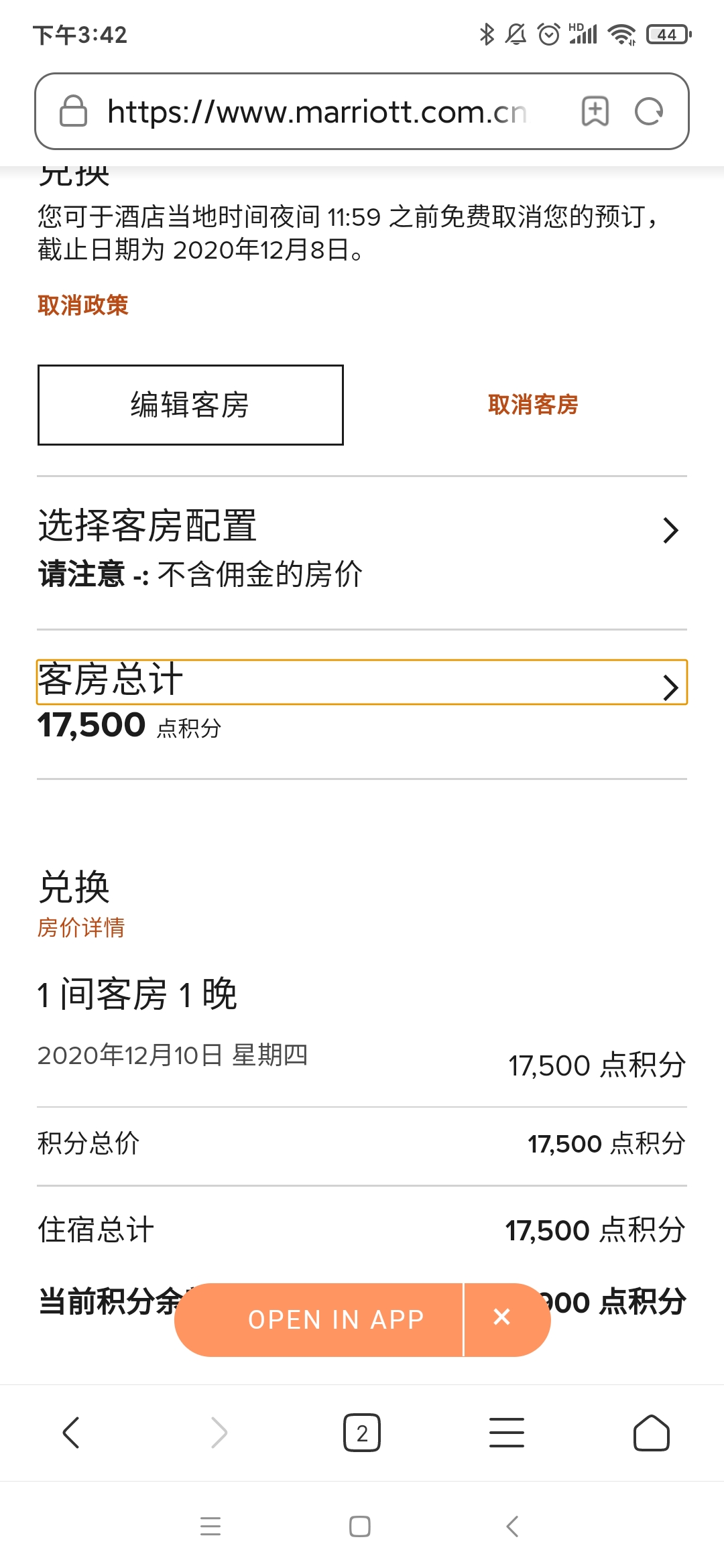This screenshot has height=1568, width=724.
Task: Tap the OPEN IN APP button
Action: [x=319, y=1319]
